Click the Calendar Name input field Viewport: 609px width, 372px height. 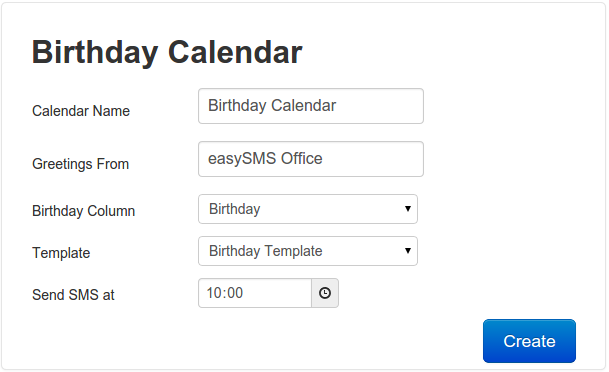[311, 106]
